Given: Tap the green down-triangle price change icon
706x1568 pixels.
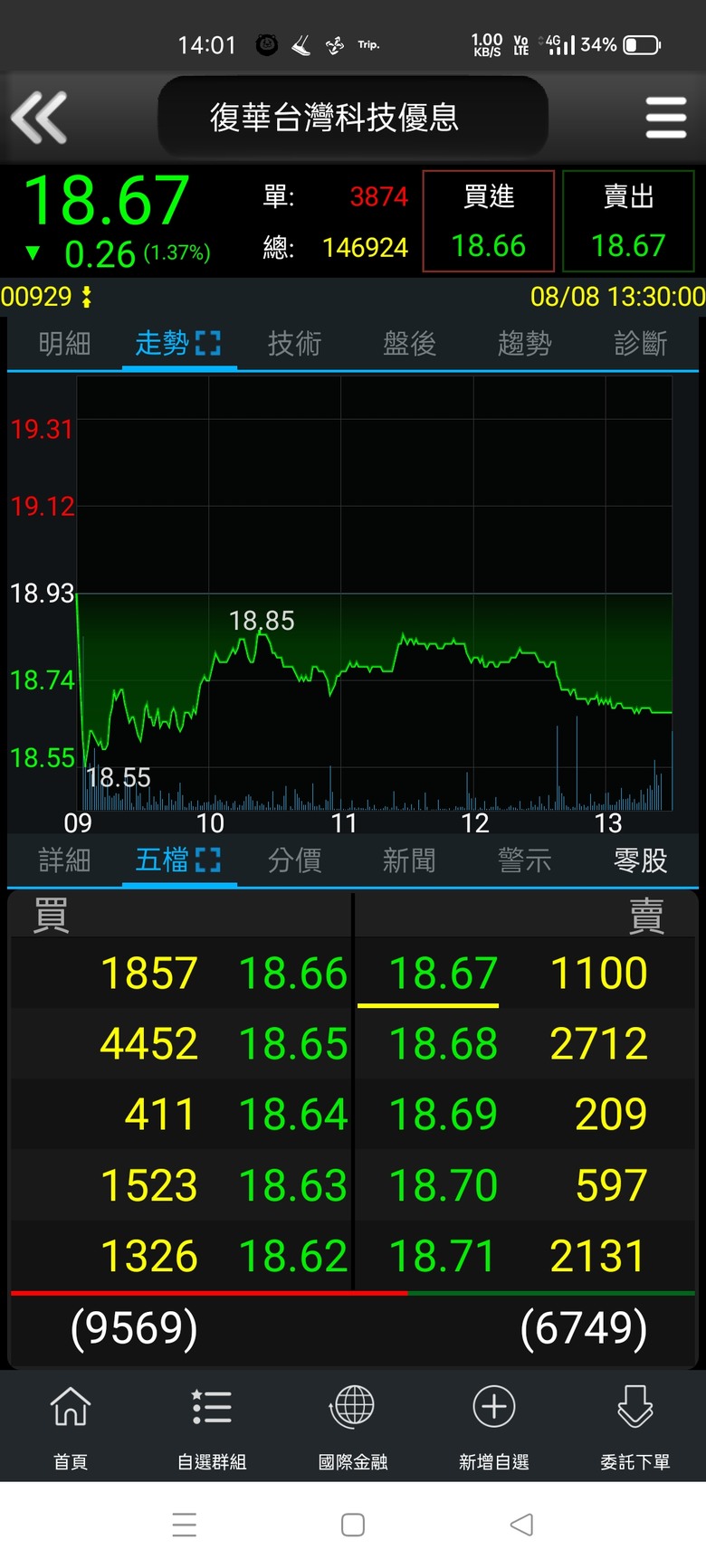Looking at the screenshot, I should point(33,252).
